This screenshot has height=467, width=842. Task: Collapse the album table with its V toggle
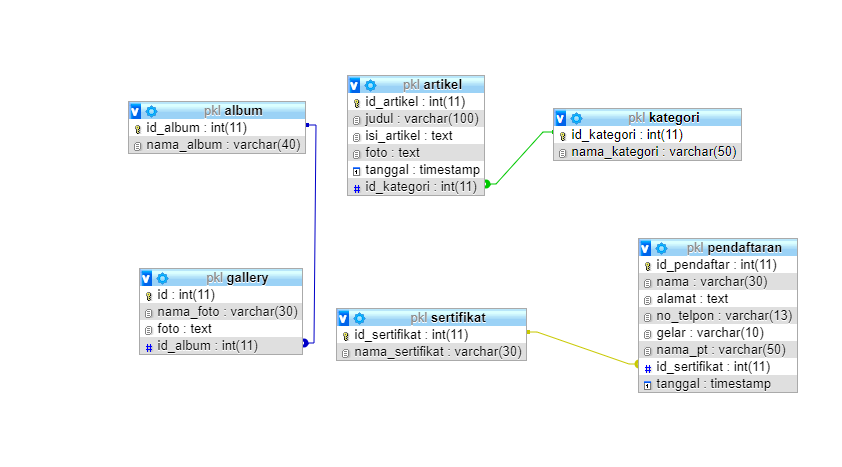click(136, 111)
